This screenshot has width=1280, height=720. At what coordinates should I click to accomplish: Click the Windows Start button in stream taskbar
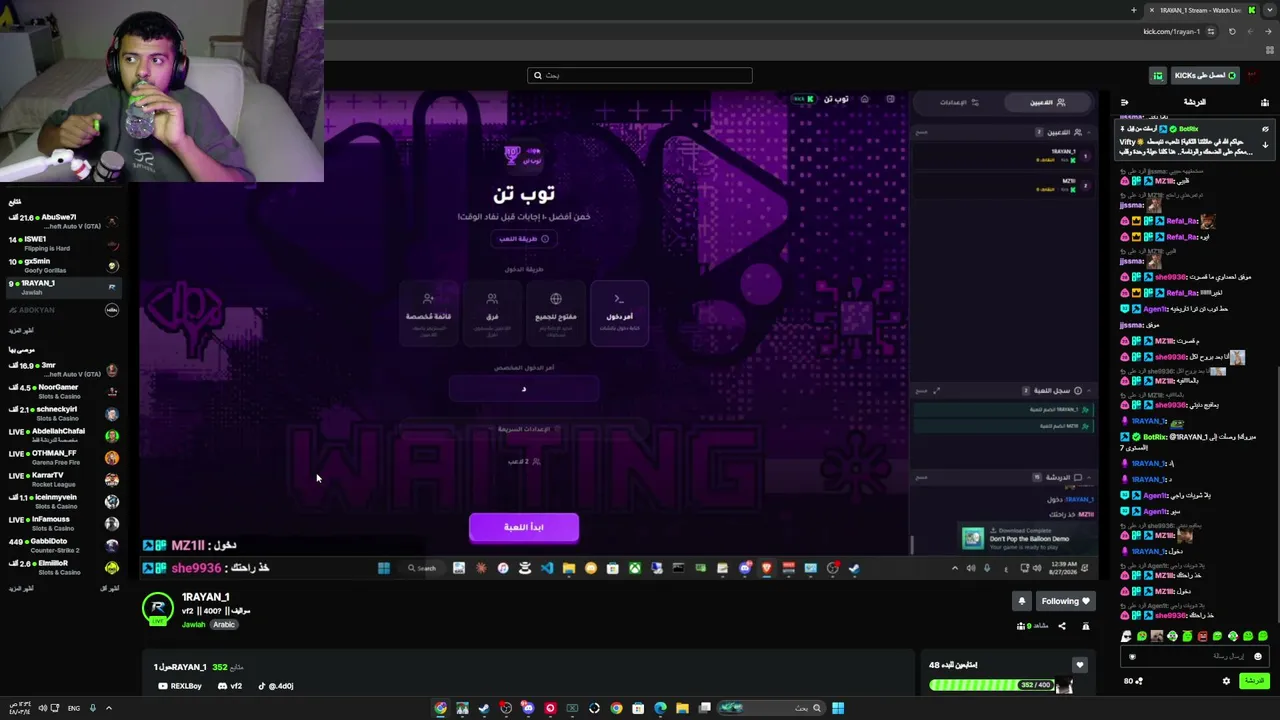384,568
